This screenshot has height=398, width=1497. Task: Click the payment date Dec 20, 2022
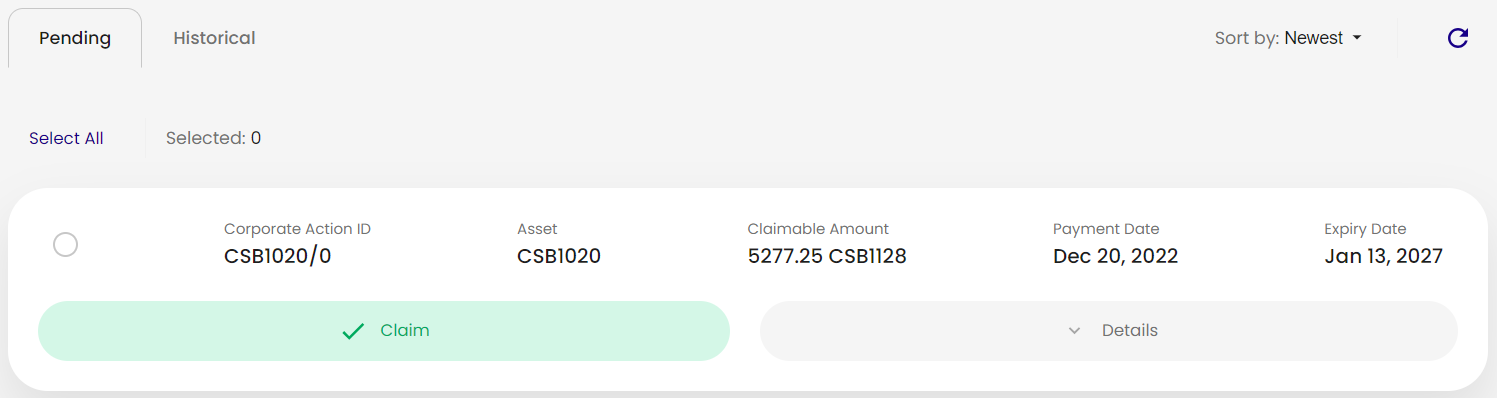(1115, 256)
